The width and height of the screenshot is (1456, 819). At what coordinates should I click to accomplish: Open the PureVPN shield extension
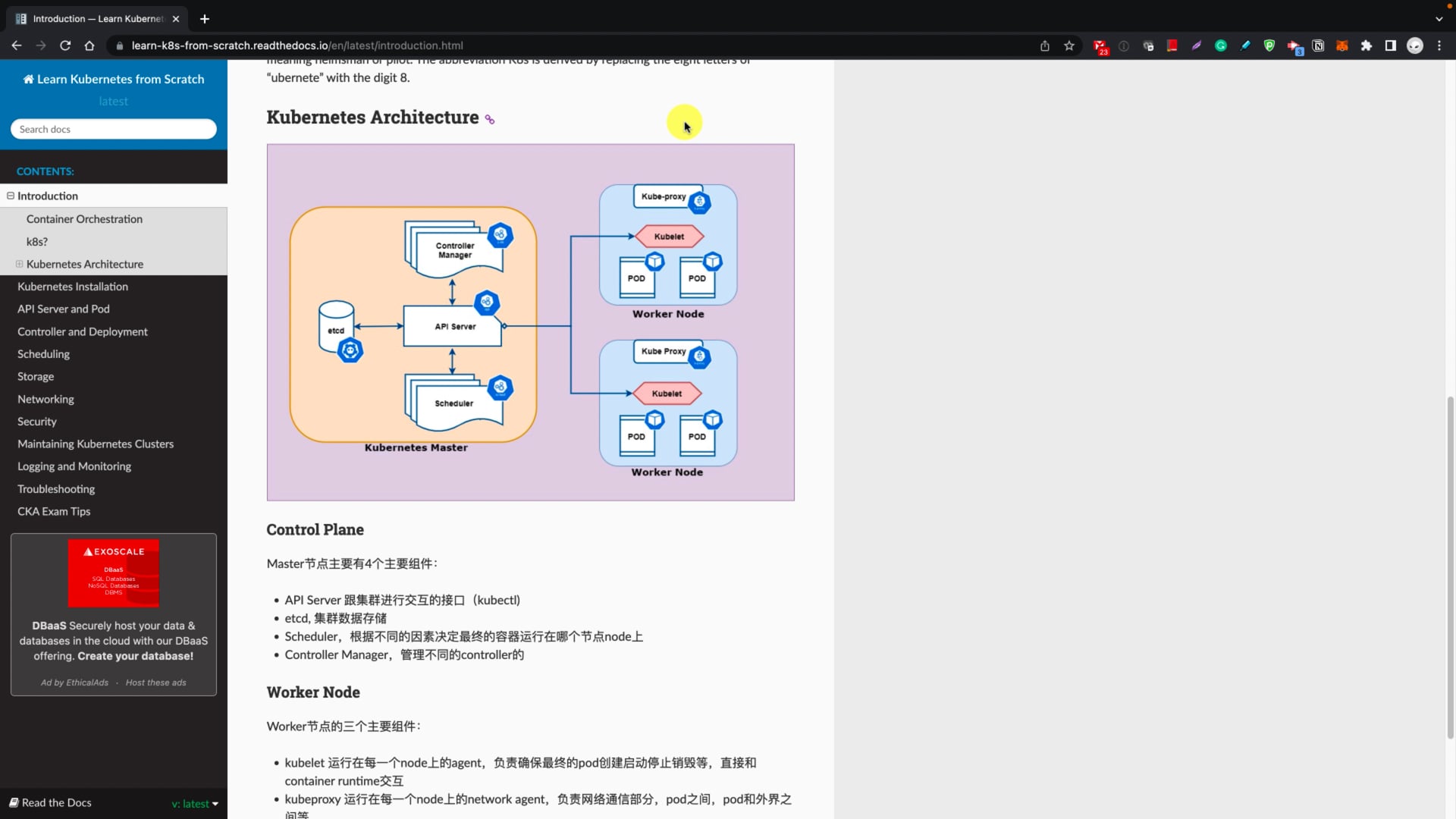pyautogui.click(x=1269, y=45)
